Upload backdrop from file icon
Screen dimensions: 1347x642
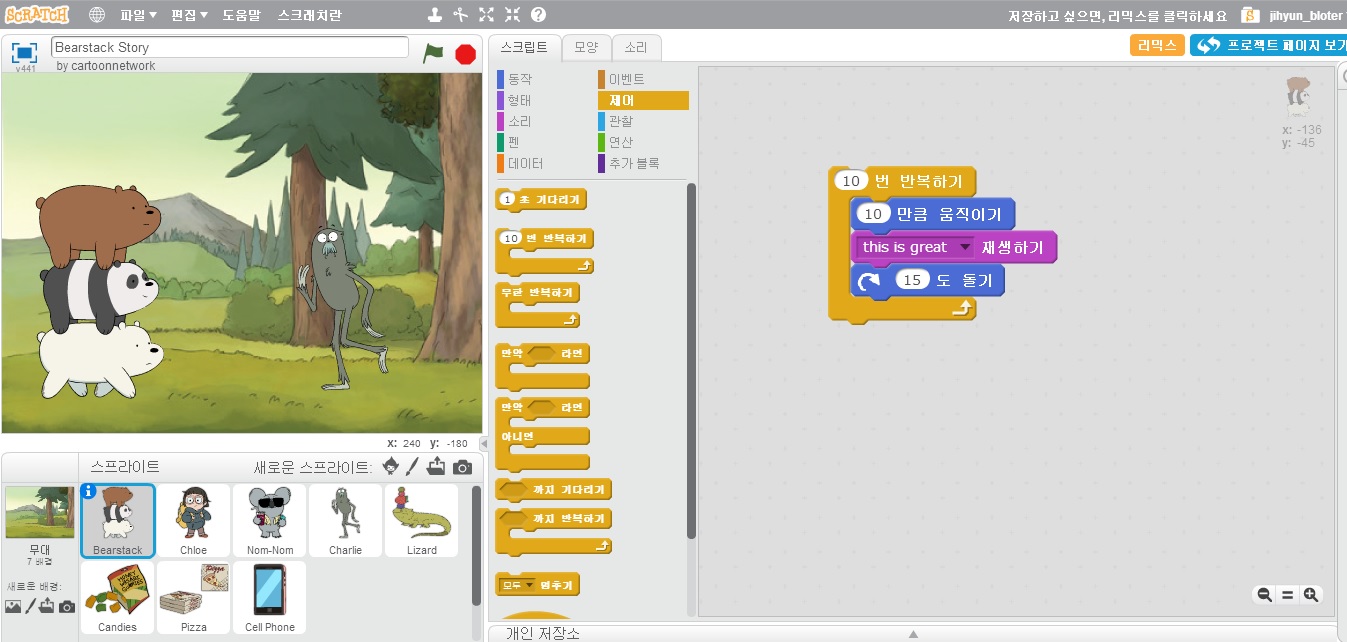[47, 606]
